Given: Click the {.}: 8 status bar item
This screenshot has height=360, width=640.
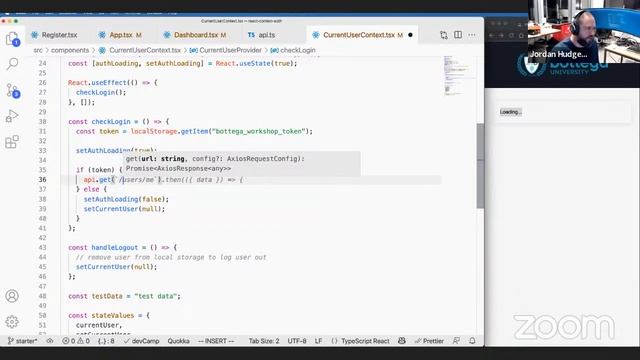Looking at the screenshot, I should (x=106, y=341).
